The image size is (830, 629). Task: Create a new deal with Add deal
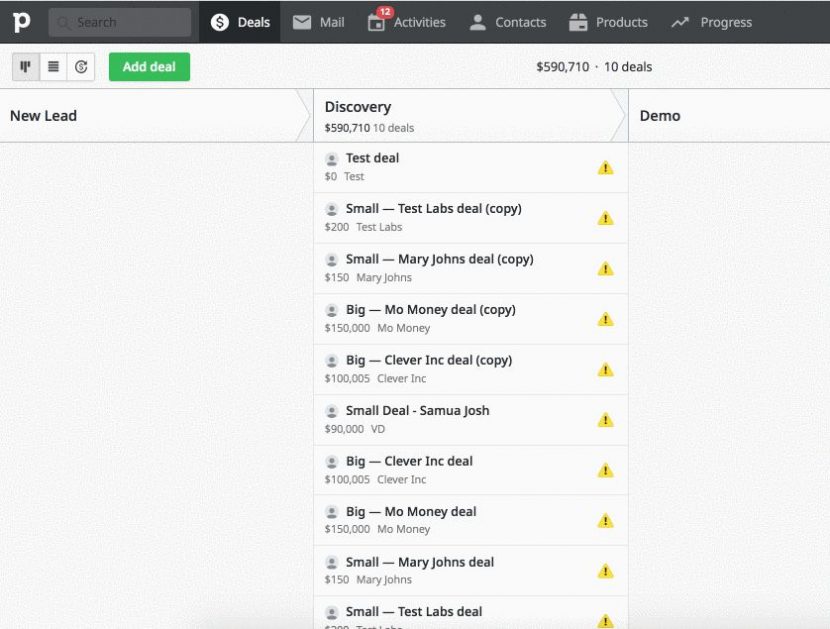(149, 67)
